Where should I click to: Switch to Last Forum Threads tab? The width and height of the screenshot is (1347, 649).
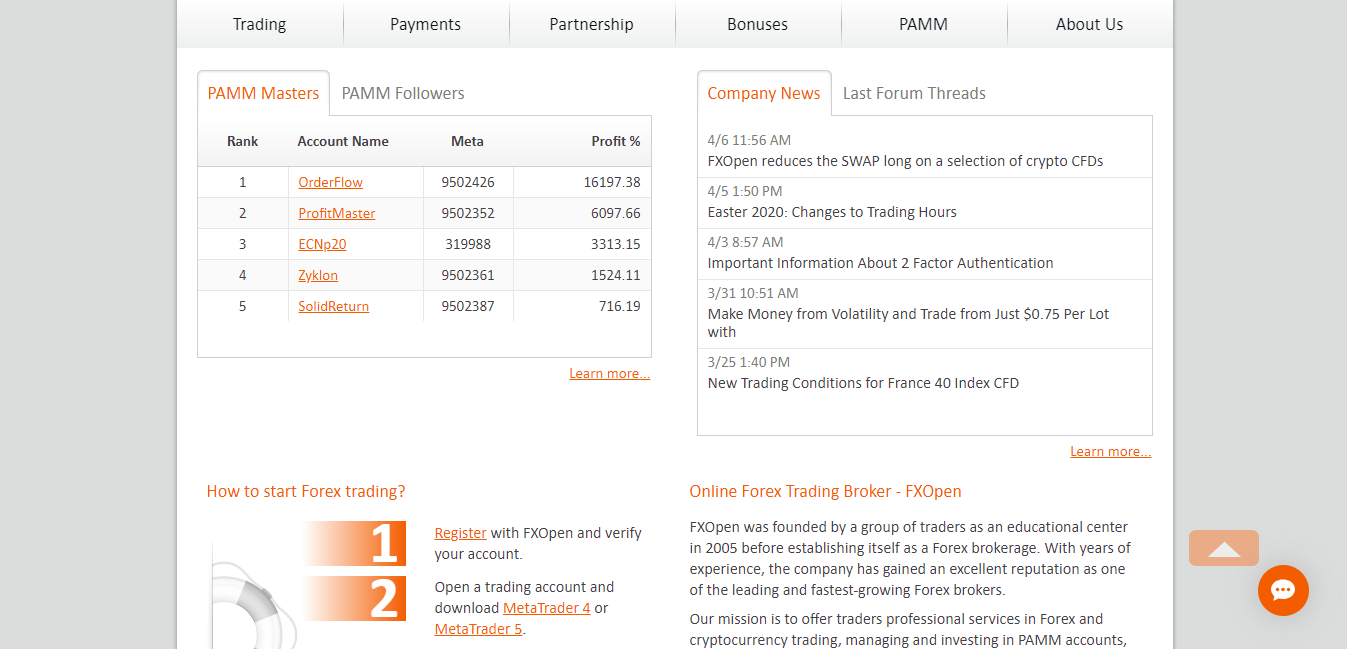914,93
